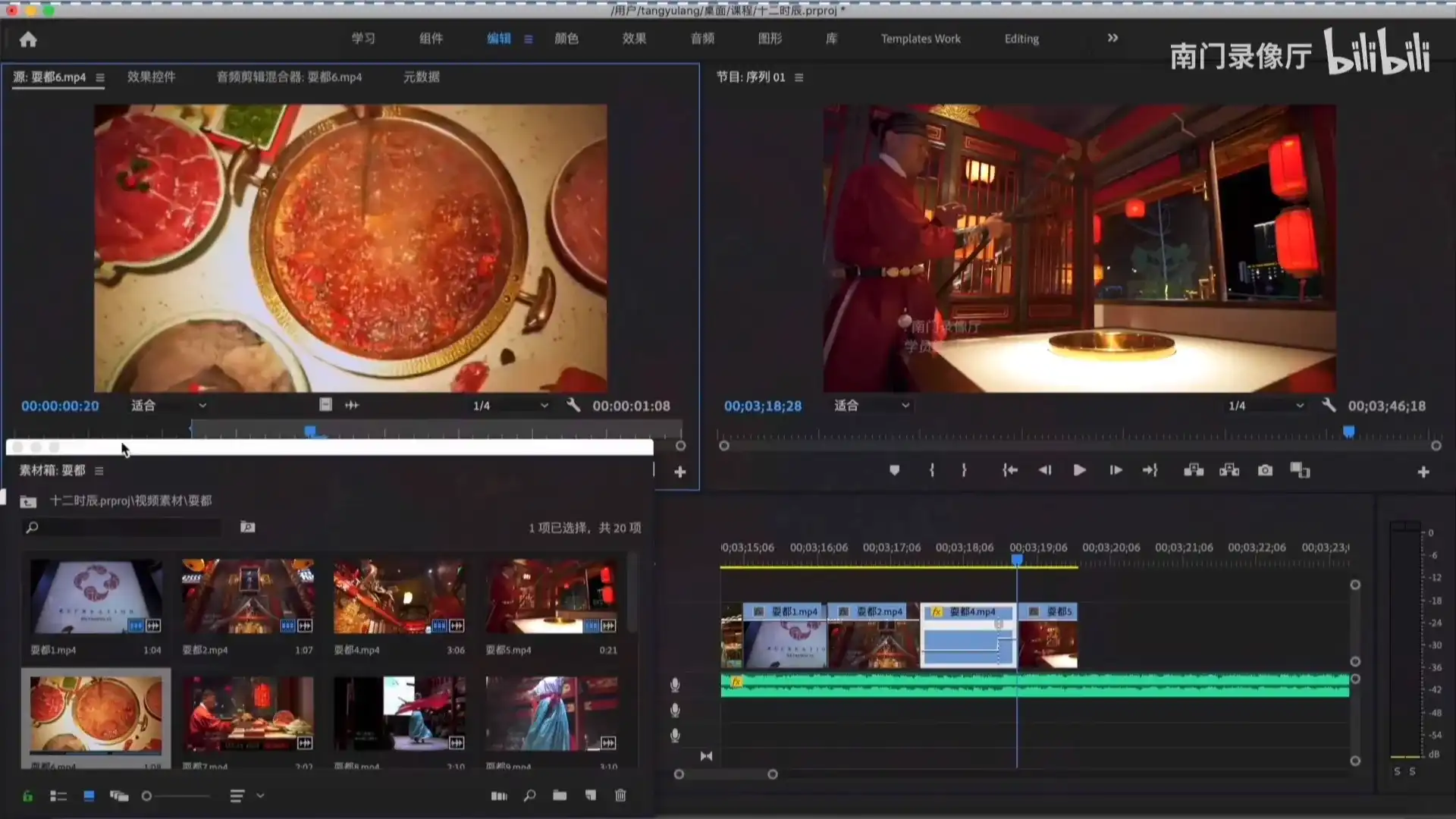Click the Lift button in program monitor
Image resolution: width=1456 pixels, height=819 pixels.
coord(1194,471)
